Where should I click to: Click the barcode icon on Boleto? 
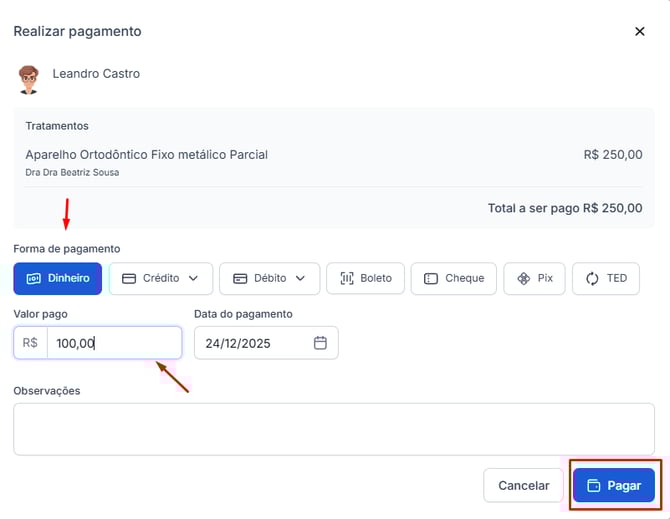click(347, 278)
